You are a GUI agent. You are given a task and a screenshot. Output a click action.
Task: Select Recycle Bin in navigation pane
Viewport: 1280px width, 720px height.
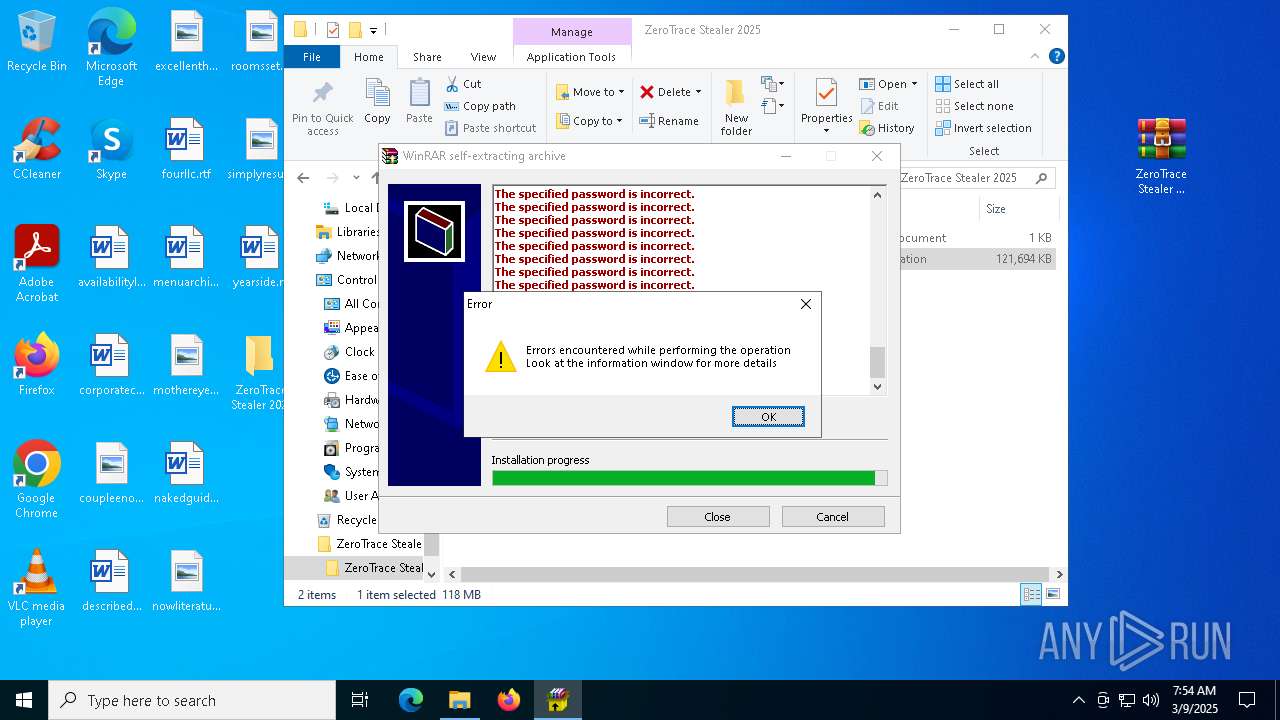coord(346,520)
